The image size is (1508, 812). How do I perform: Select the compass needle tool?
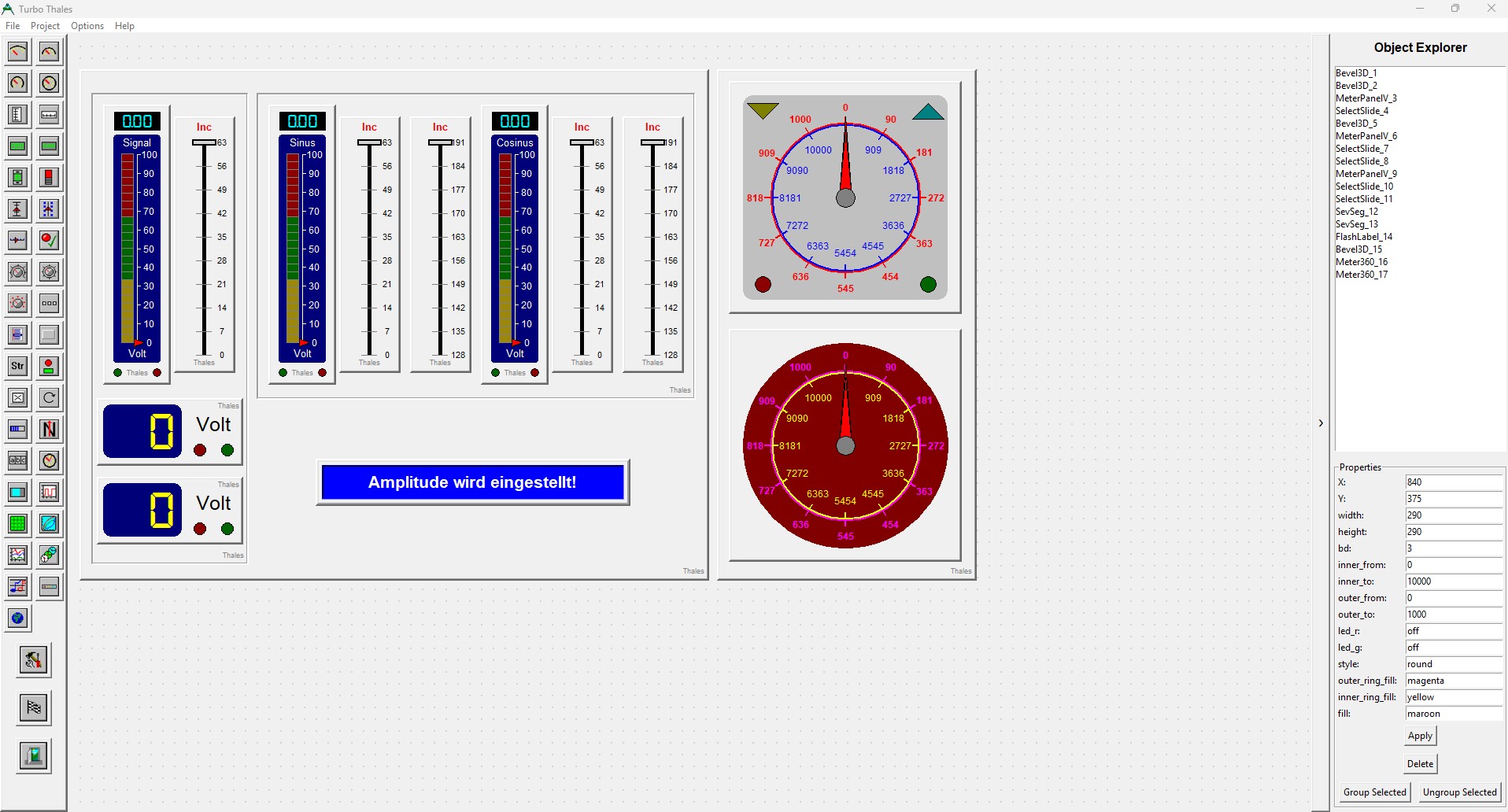pyautogui.click(x=49, y=430)
